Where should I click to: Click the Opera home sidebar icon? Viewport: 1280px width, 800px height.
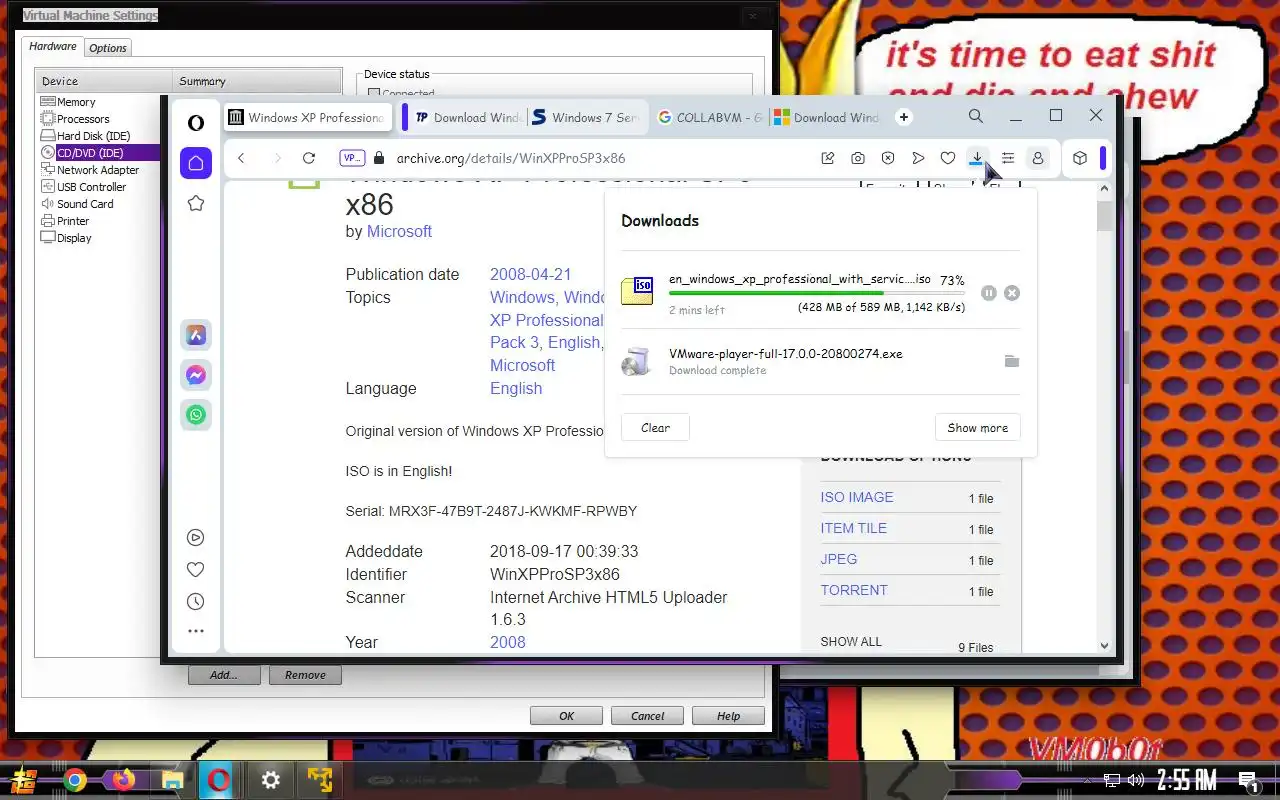click(196, 162)
